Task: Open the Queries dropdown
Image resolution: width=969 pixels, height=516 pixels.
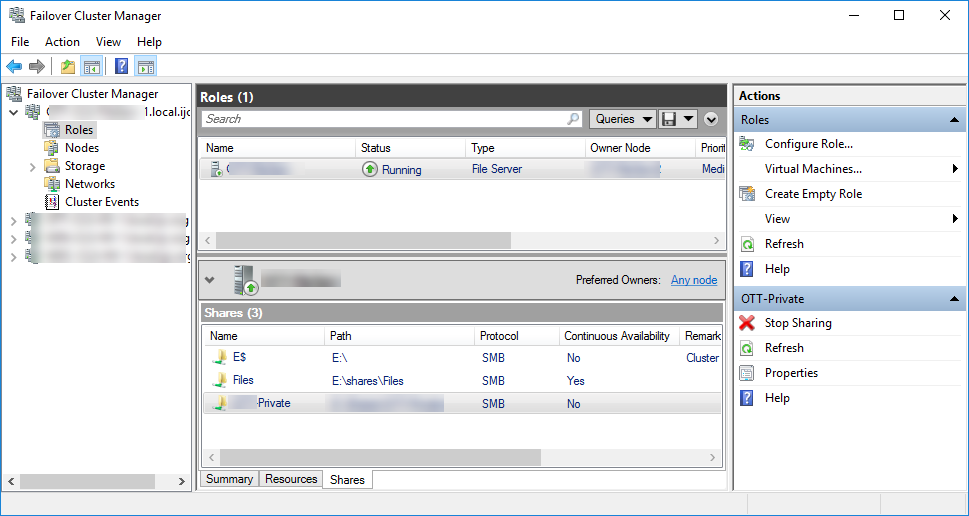Action: [x=622, y=119]
